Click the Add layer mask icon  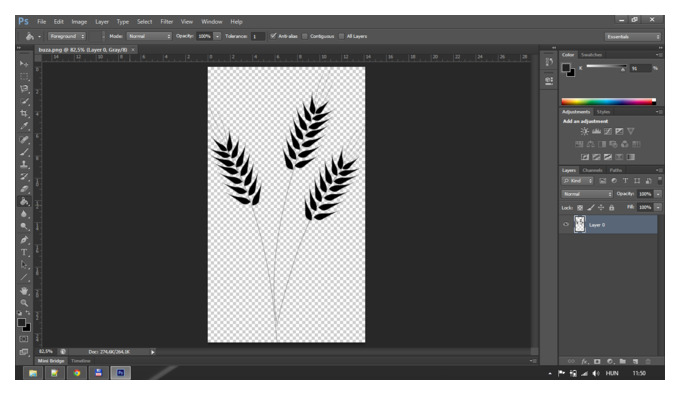point(597,361)
